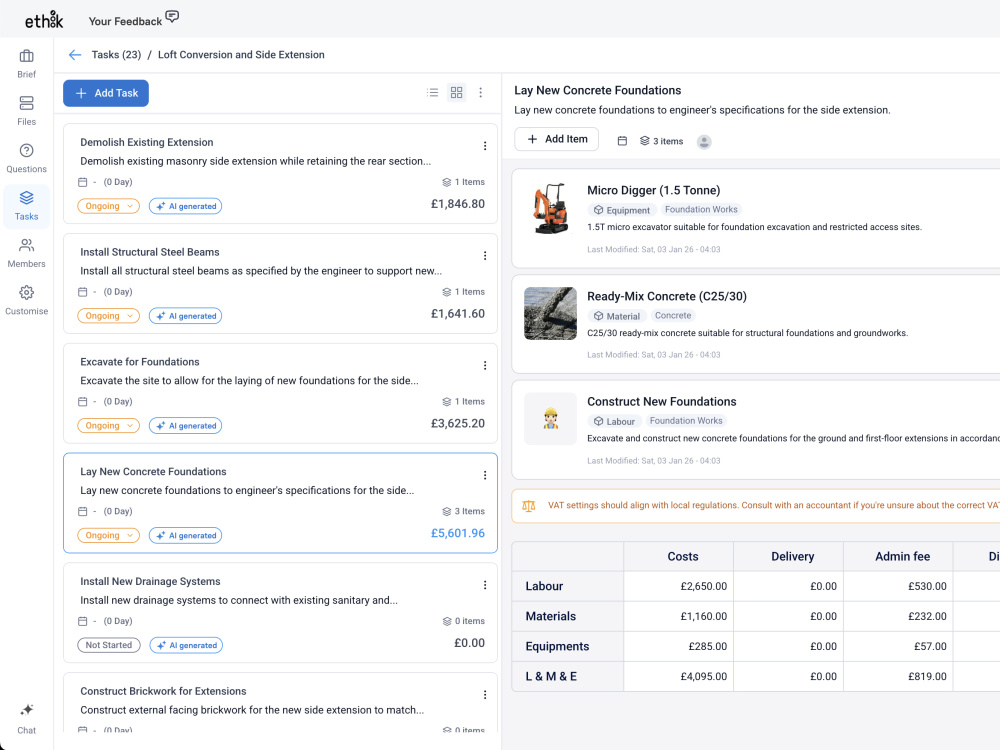Screen dimensions: 1000x750
Task: Switch to list view layout
Action: point(432,93)
